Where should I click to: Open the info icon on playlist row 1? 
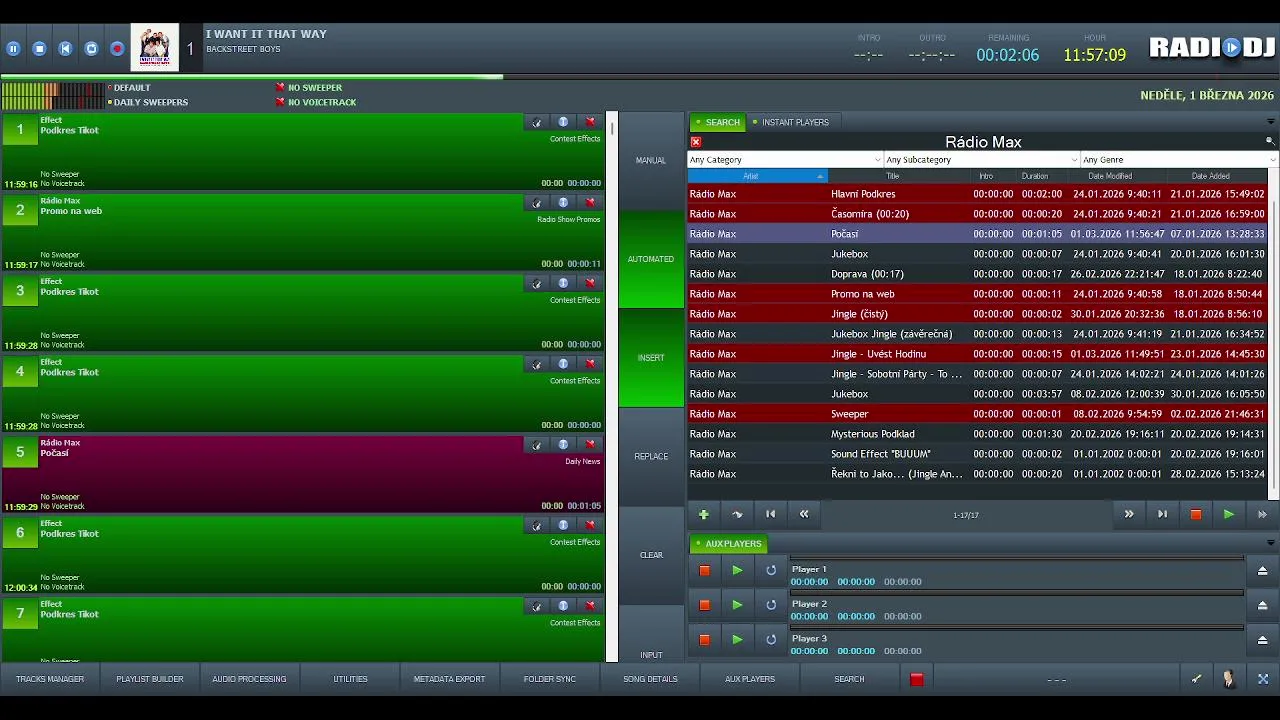click(563, 122)
